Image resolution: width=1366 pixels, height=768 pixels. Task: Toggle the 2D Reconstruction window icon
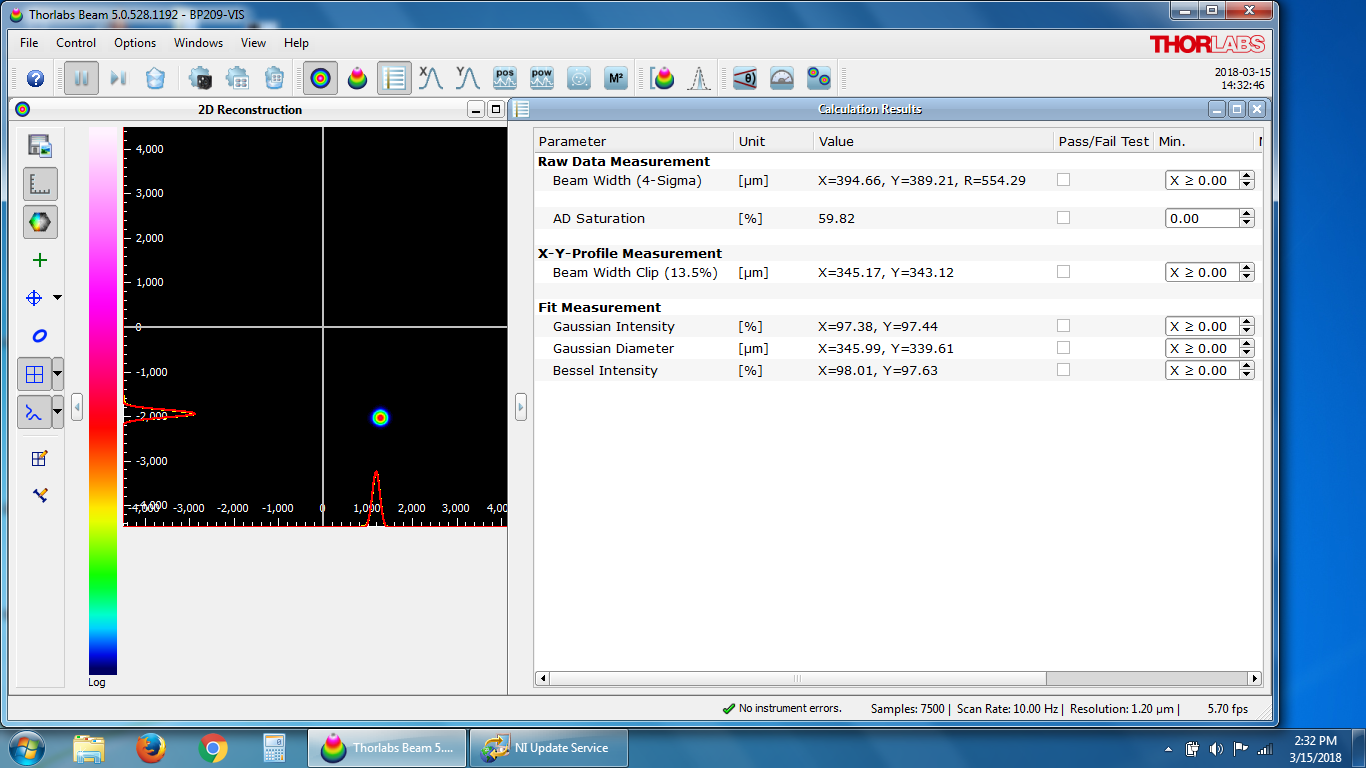click(x=320, y=78)
